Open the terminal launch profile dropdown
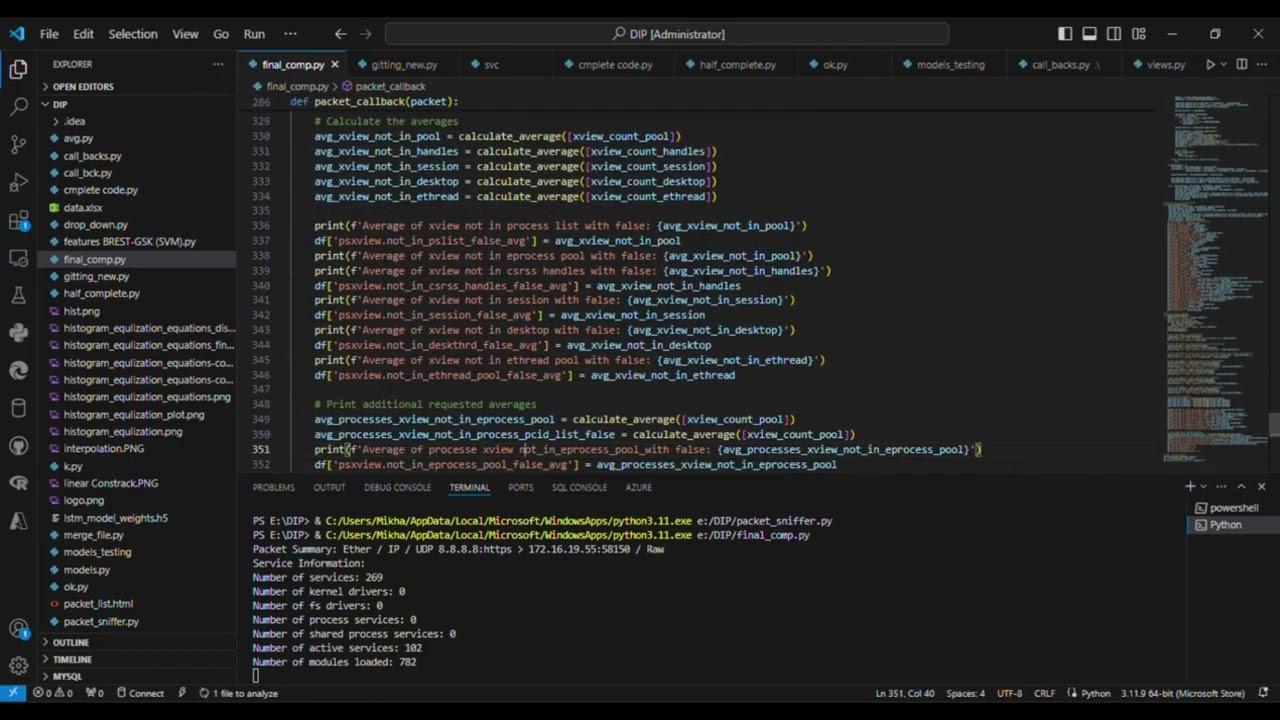This screenshot has height=720, width=1280. (1203, 487)
